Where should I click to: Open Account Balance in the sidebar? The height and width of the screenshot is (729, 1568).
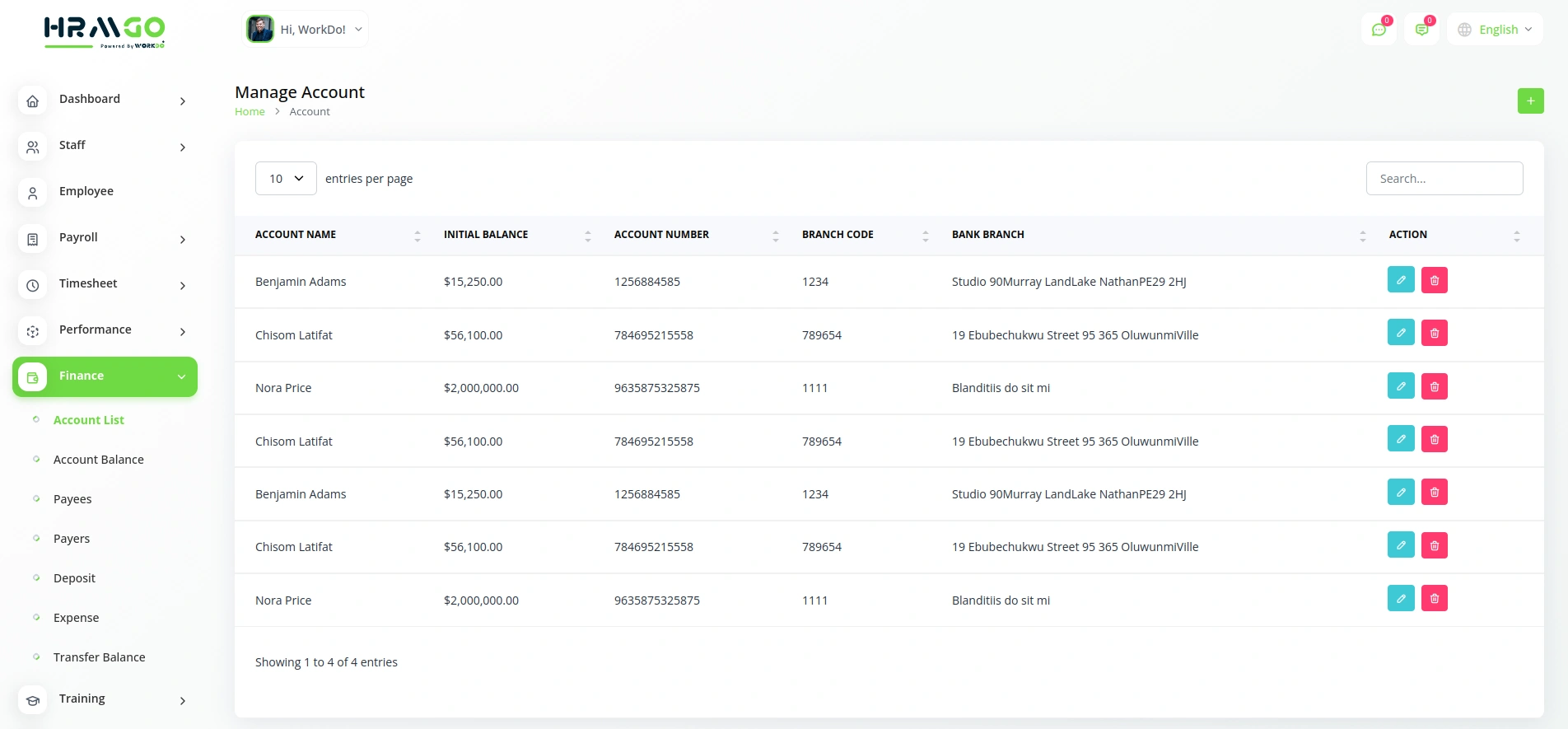coord(99,460)
